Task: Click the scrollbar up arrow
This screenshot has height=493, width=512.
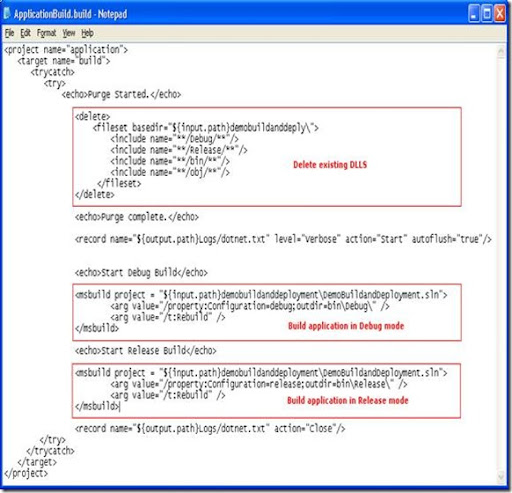Action: tap(501, 51)
